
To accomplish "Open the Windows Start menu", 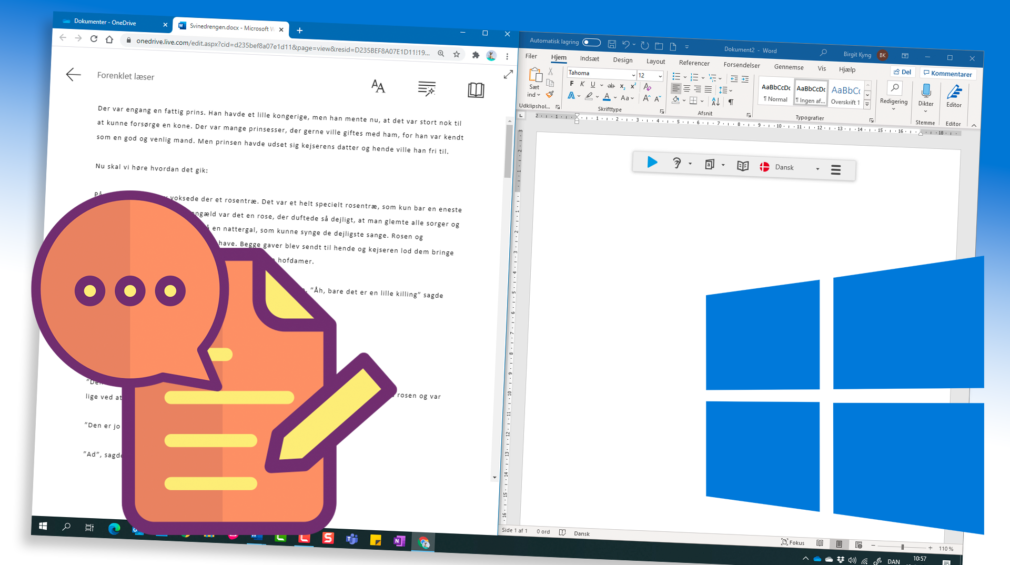I will pos(43,526).
